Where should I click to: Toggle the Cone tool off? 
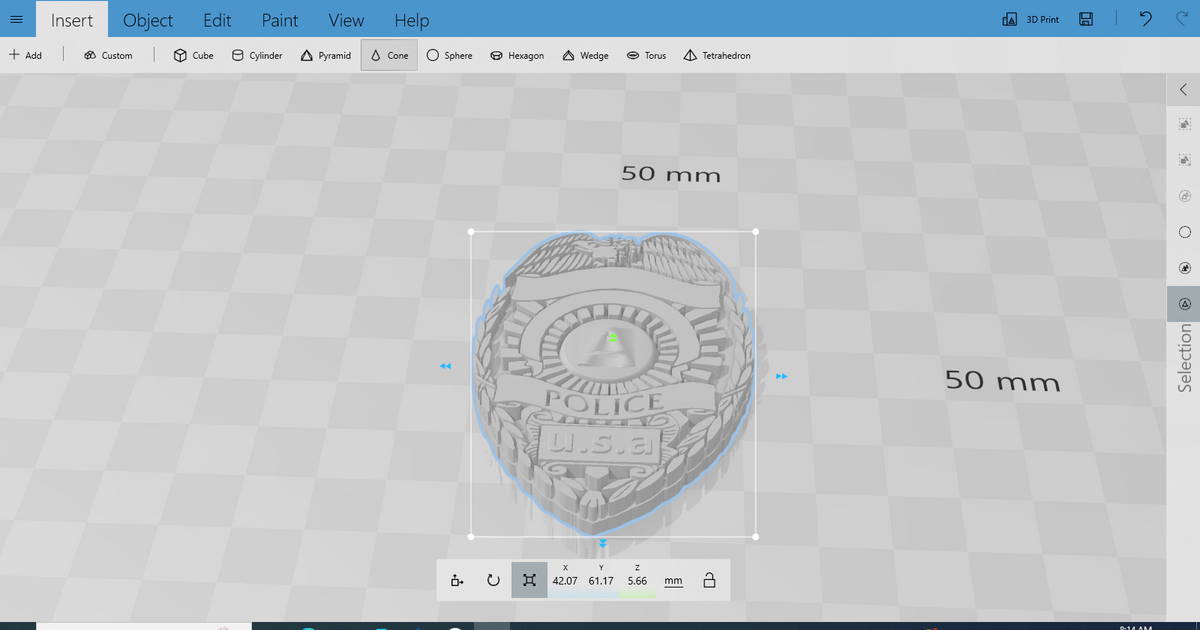(389, 55)
